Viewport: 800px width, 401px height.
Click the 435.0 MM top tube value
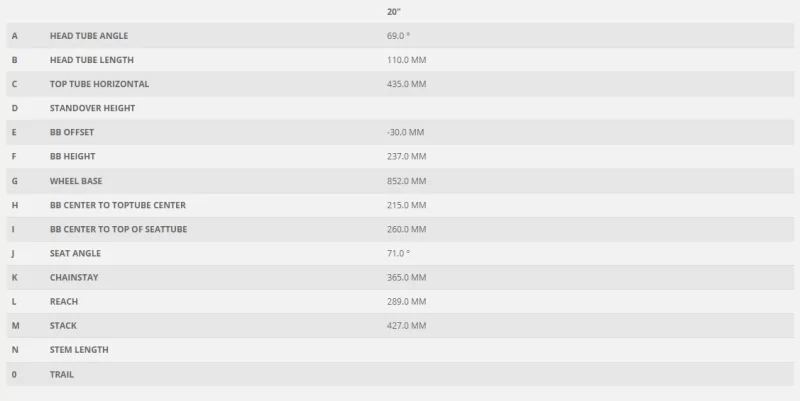[406, 84]
